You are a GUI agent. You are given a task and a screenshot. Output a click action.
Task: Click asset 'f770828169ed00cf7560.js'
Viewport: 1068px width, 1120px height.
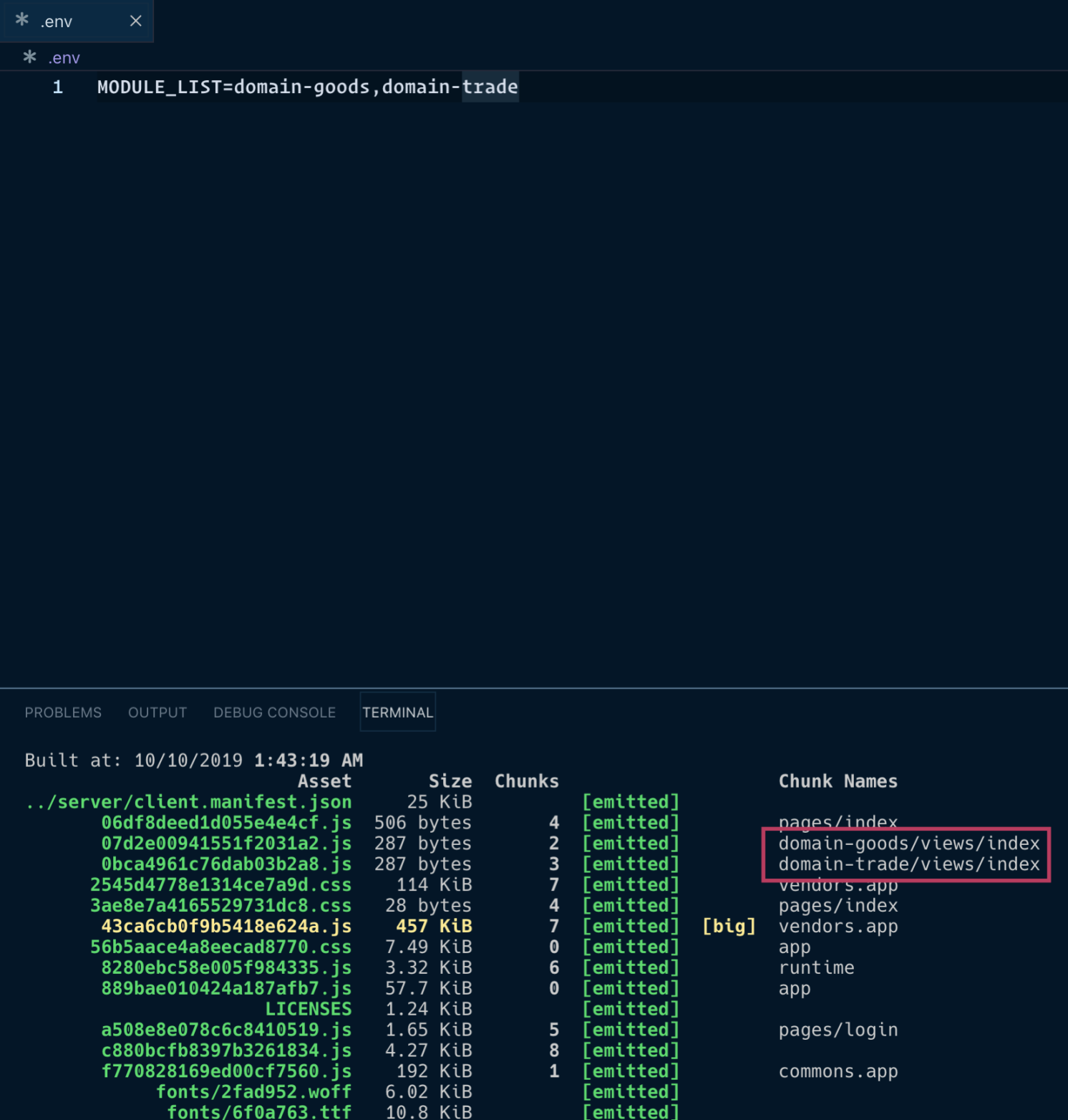click(226, 1071)
